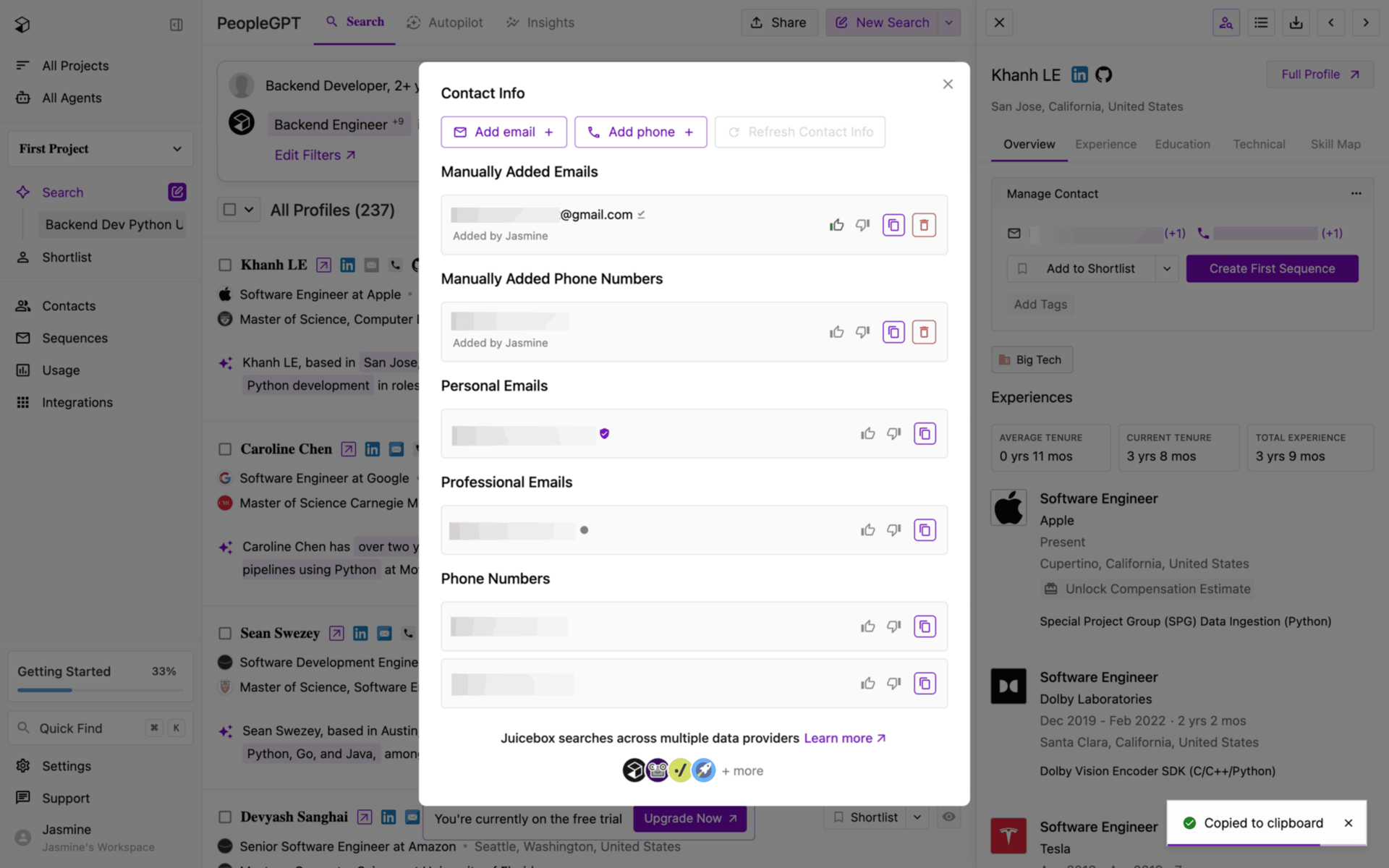Copy the manually added Gmail email
Image resolution: width=1389 pixels, height=868 pixels.
click(893, 225)
